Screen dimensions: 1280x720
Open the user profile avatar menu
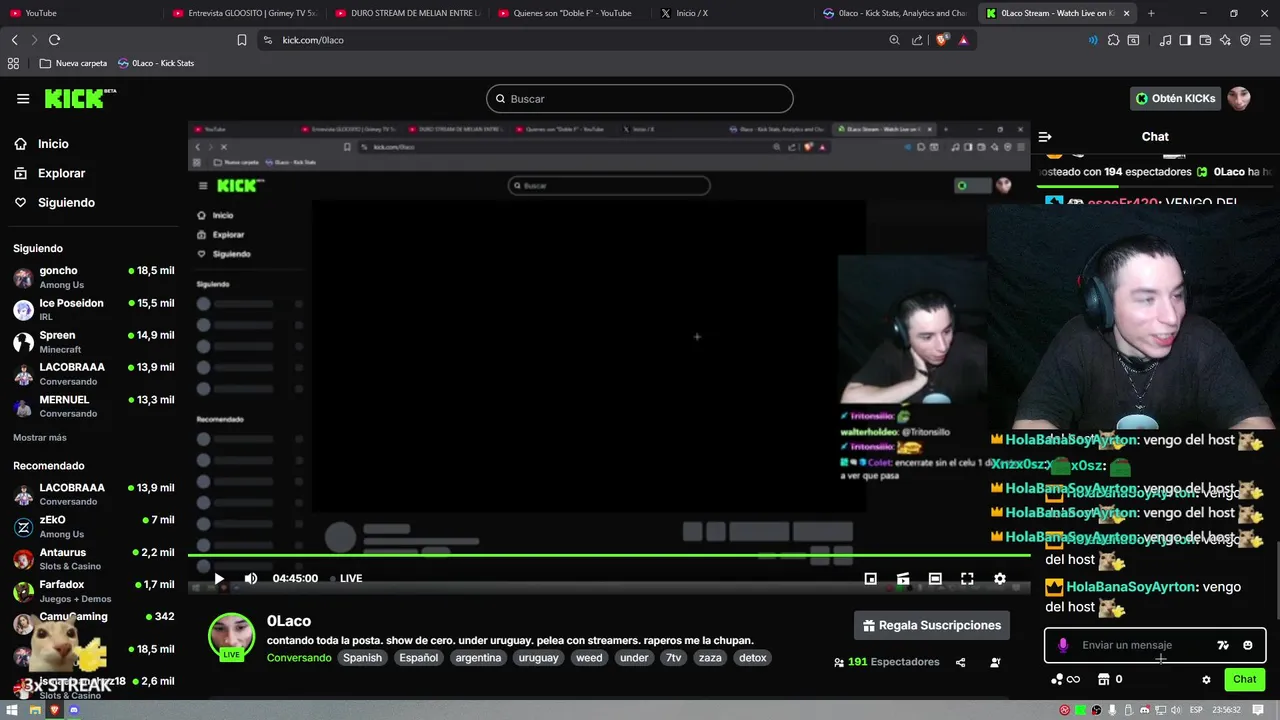click(x=1239, y=98)
